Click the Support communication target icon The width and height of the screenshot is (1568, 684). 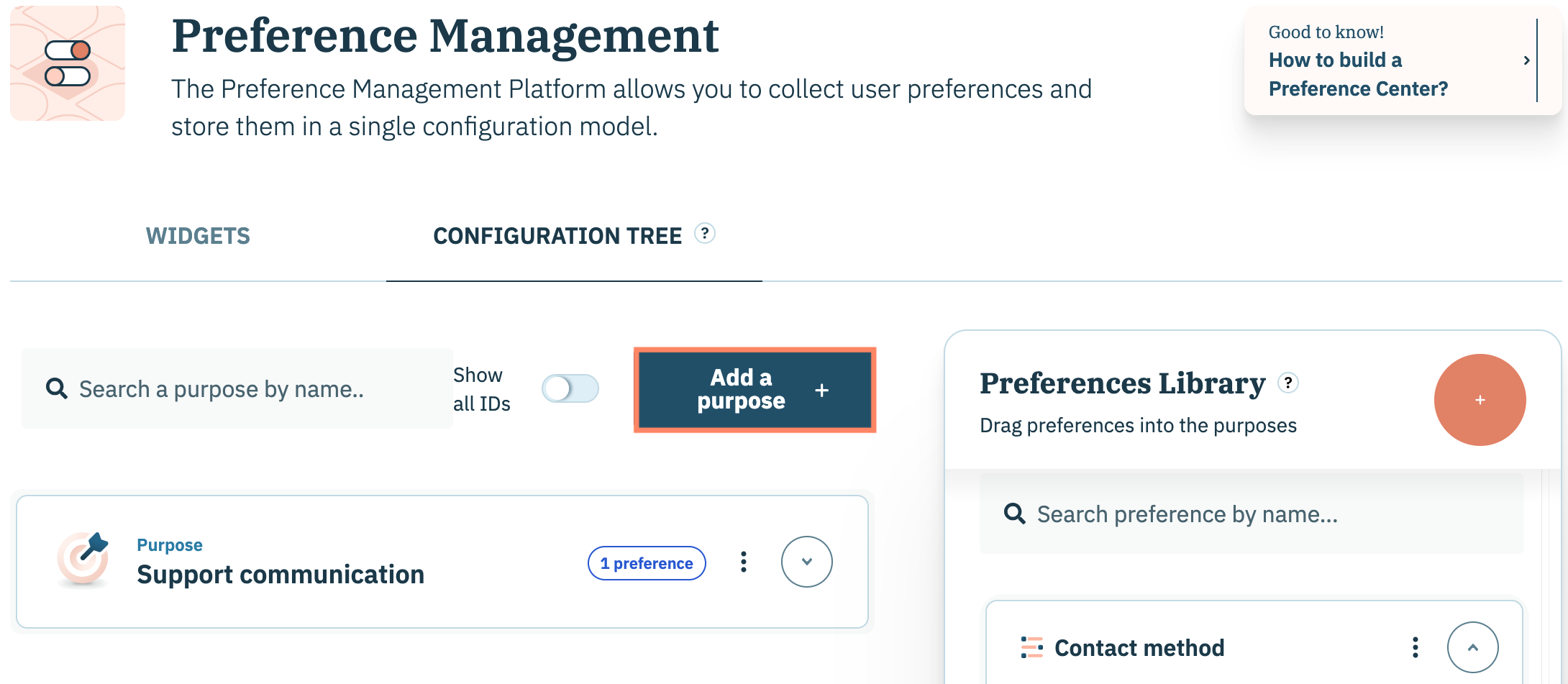(x=83, y=559)
